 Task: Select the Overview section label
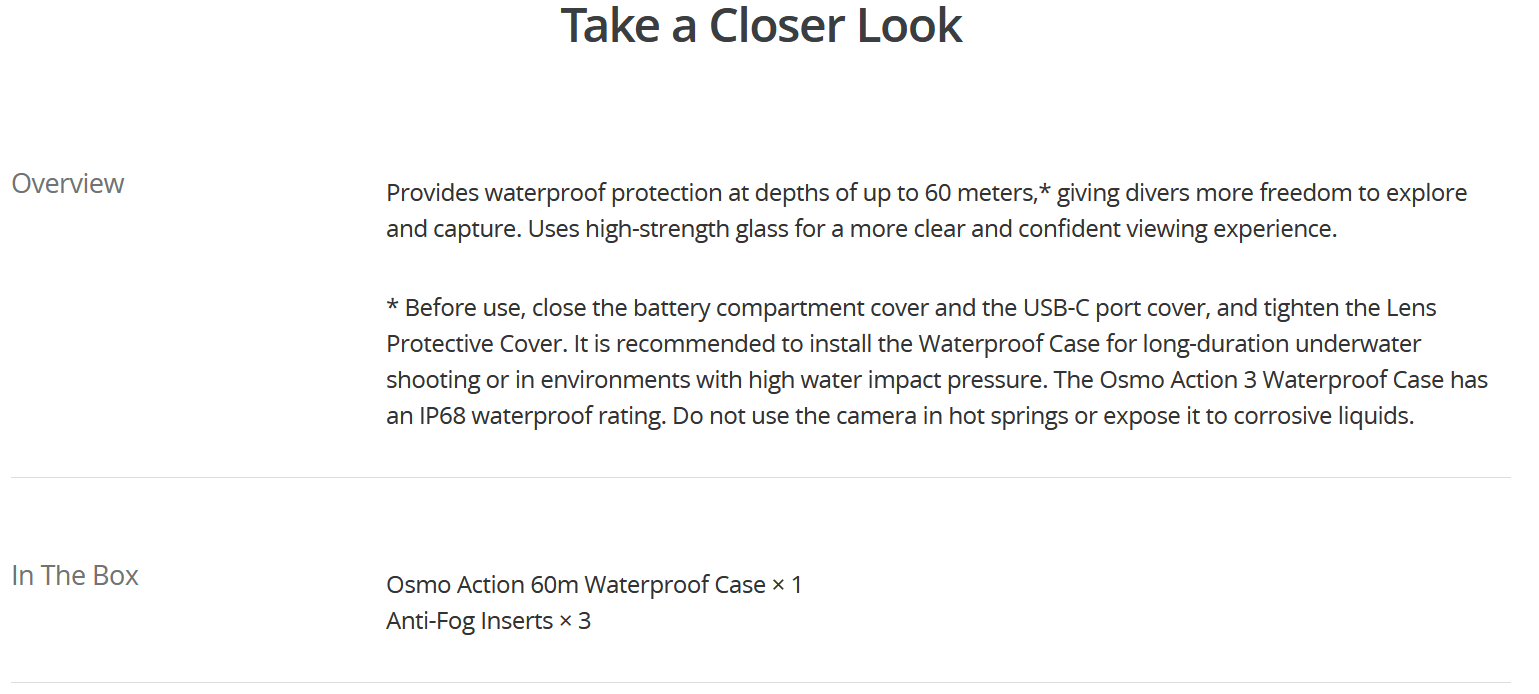point(68,183)
